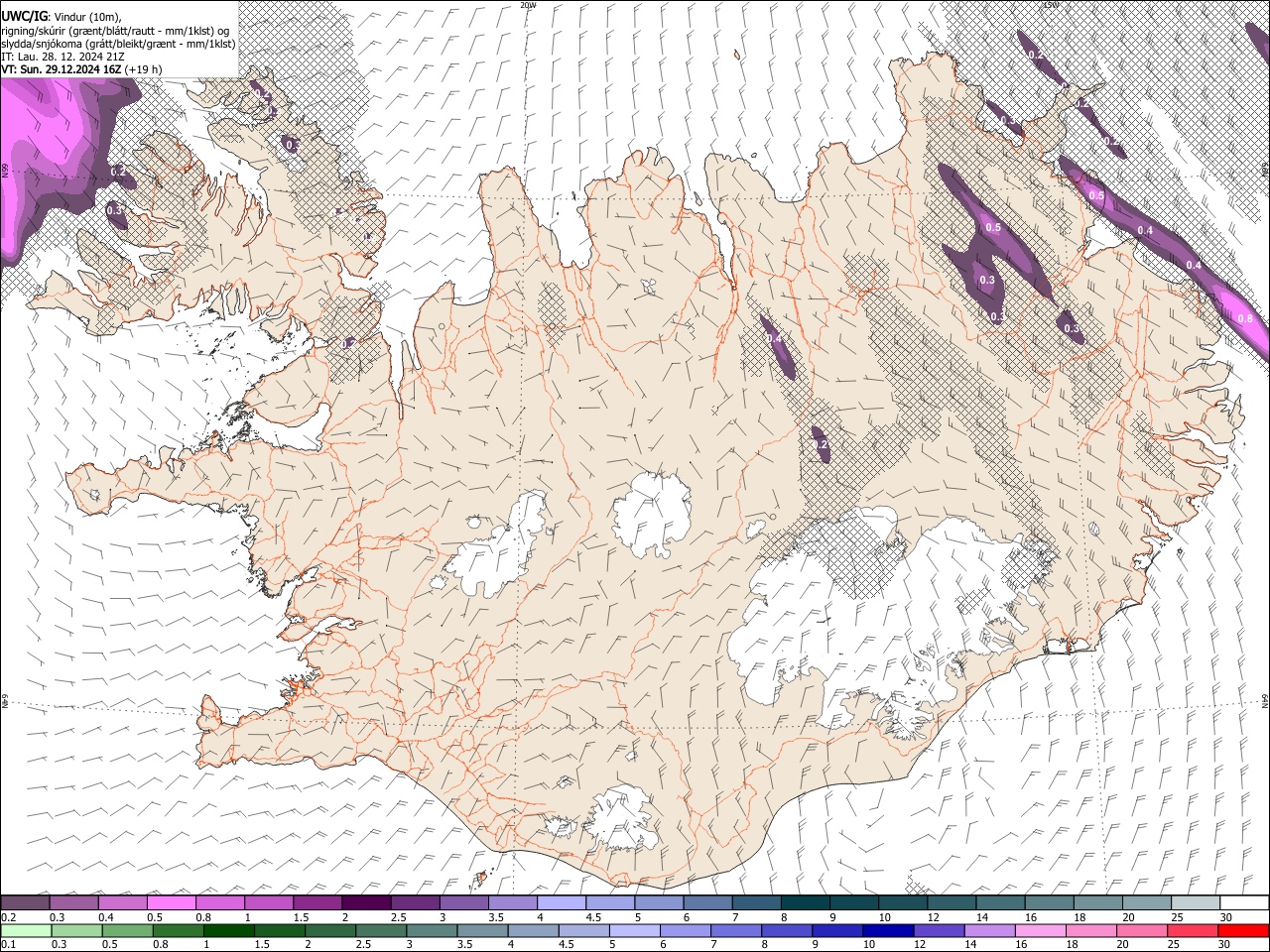Pick the bright red 30 swatch in bottom scale
The width and height of the screenshot is (1270, 952).
click(x=1243, y=930)
